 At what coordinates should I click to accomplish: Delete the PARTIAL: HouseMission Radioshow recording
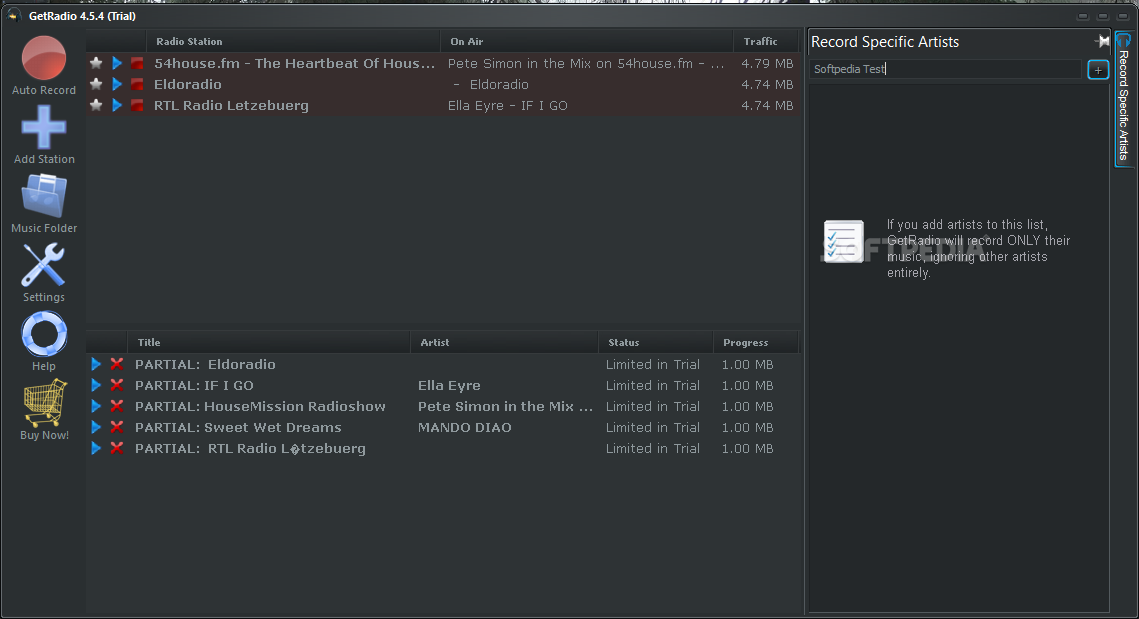(116, 406)
